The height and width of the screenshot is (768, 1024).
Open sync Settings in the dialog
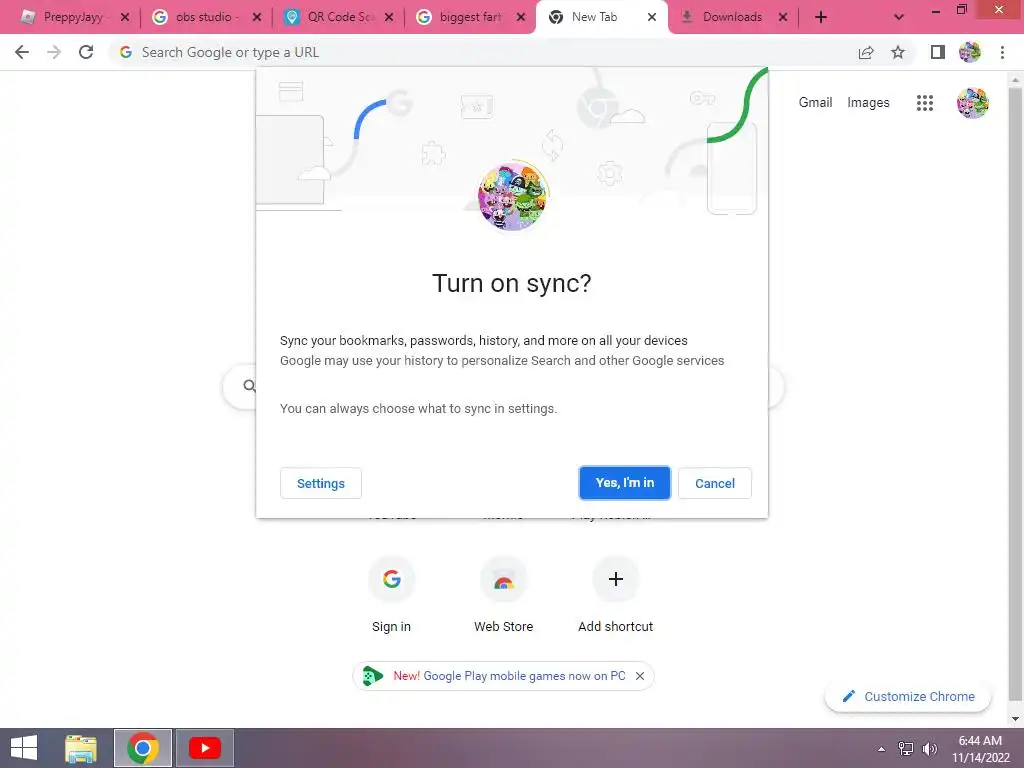[321, 483]
